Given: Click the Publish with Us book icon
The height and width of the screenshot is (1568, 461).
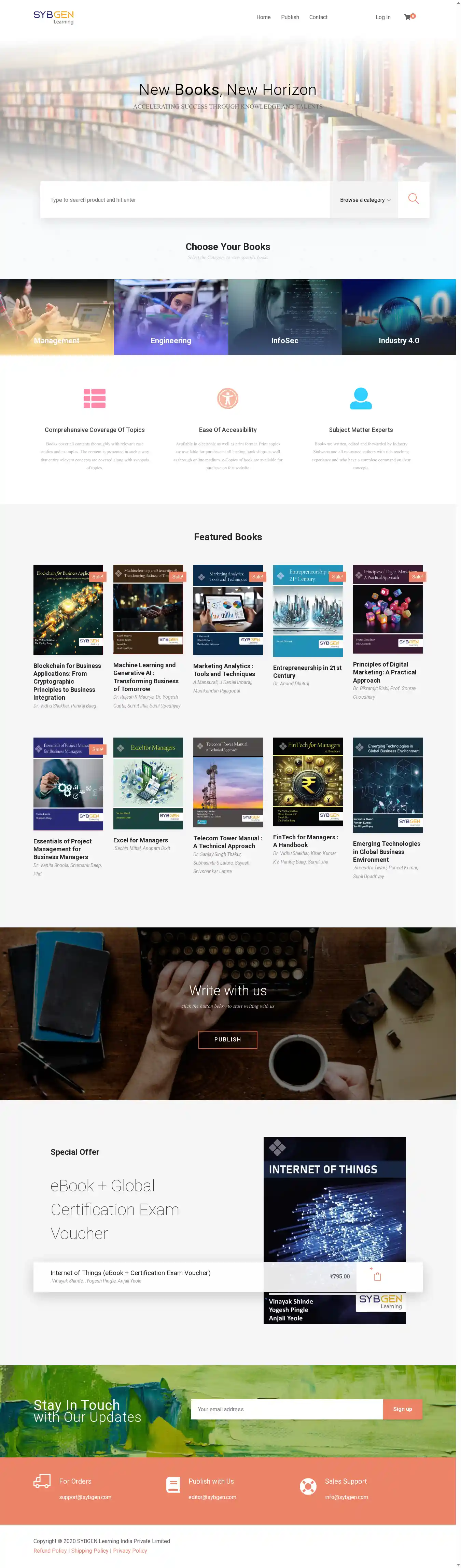Looking at the screenshot, I should tap(173, 1485).
